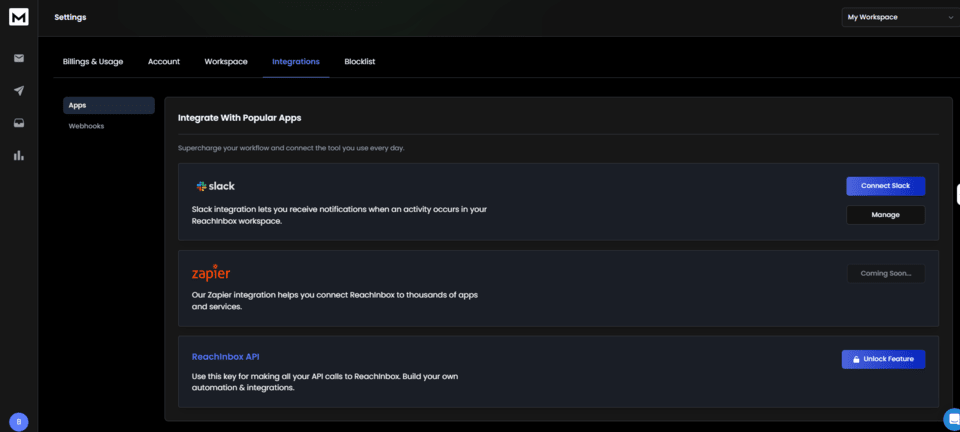This screenshot has width=960, height=432.
Task: Open the mail envelope sidebar icon
Action: pos(18,58)
